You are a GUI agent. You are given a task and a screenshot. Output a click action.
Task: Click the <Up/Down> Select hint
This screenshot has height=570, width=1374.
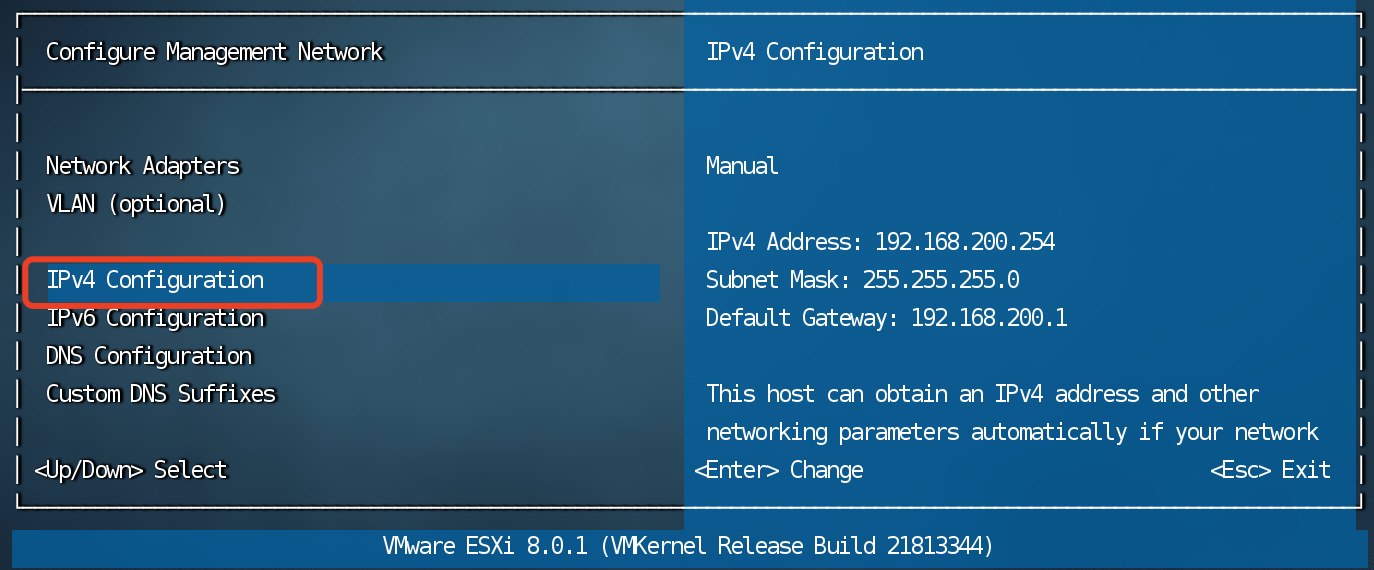(x=131, y=470)
